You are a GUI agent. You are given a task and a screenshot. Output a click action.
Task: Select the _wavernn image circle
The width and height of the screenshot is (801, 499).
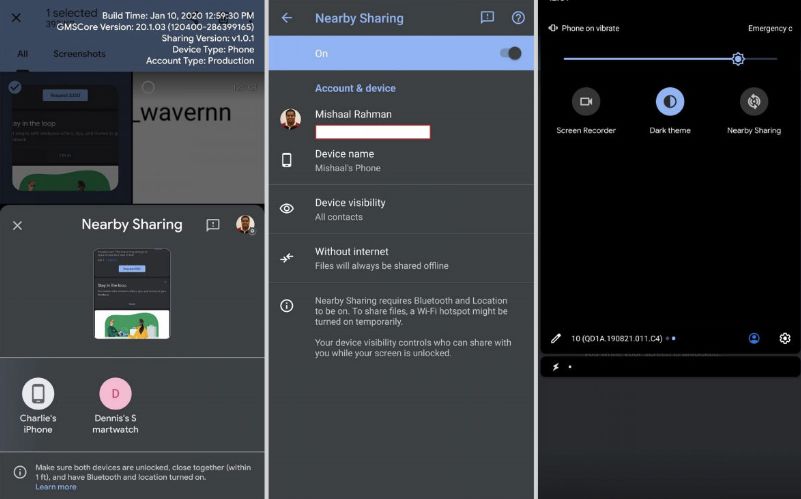click(148, 87)
